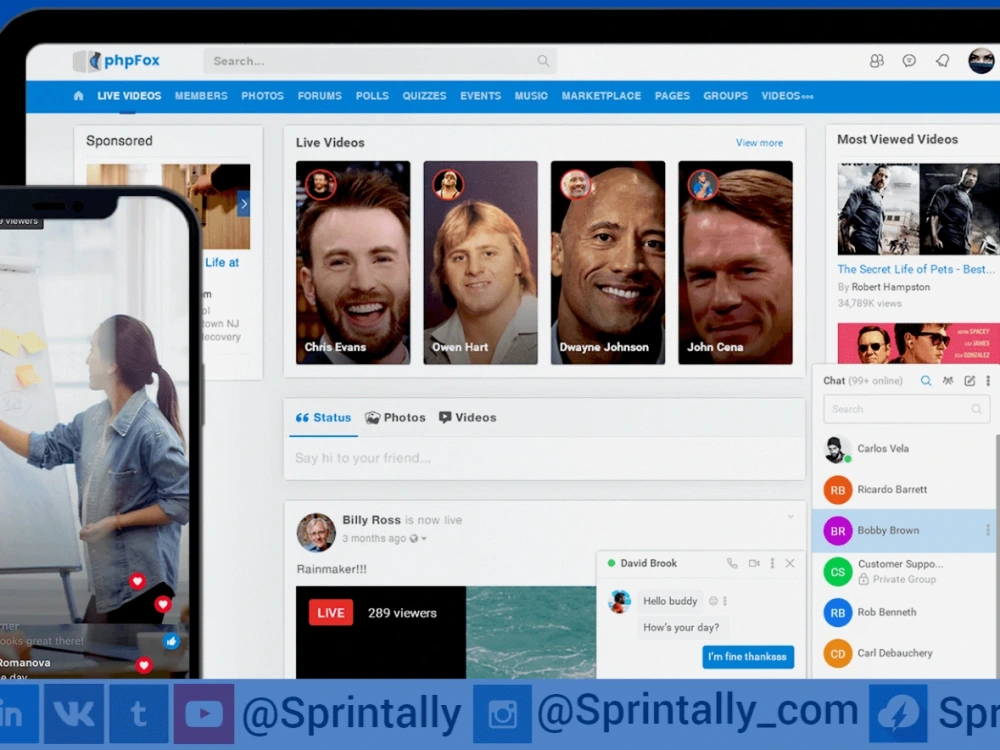Image resolution: width=1000 pixels, height=750 pixels.
Task: Open Ricardo Barrett chat contact
Action: pyautogui.click(x=906, y=490)
